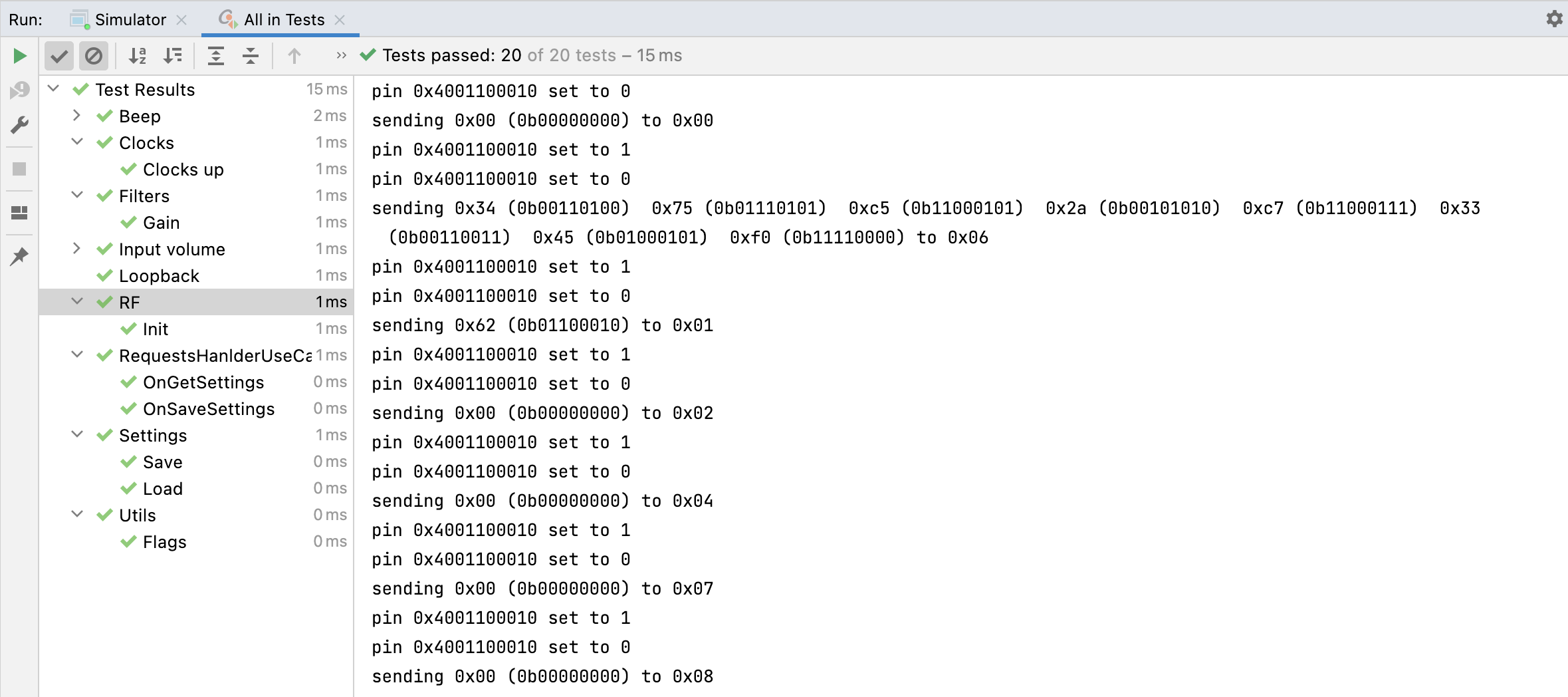Switch to the Simulator tab
This screenshot has height=697, width=1568.
[130, 20]
